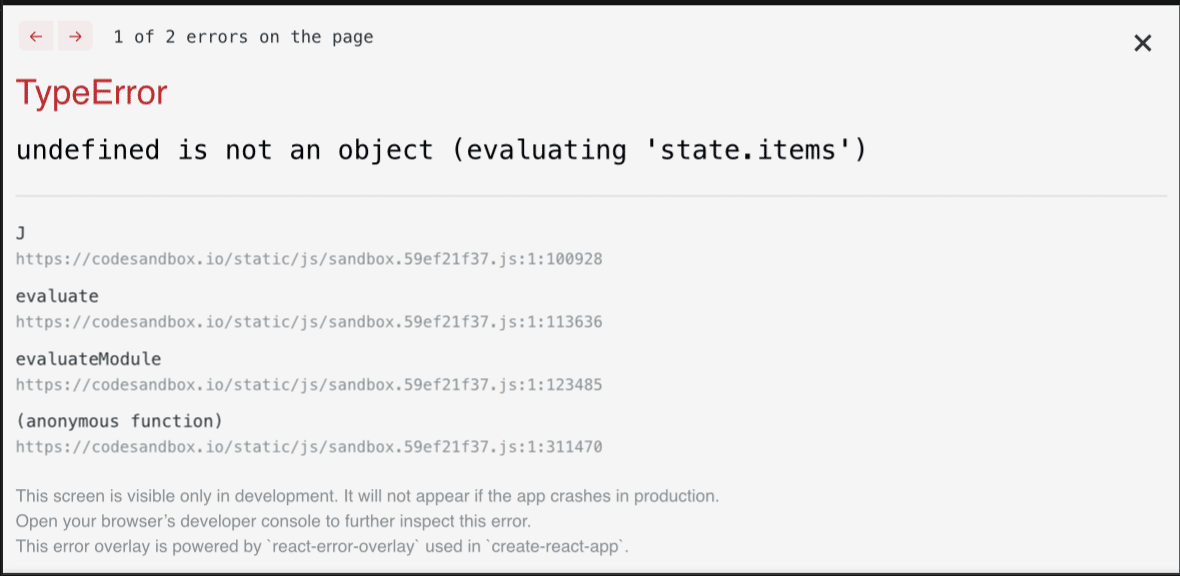Click the evaluateModule stack frame
The image size is (1180, 576).
[87, 358]
